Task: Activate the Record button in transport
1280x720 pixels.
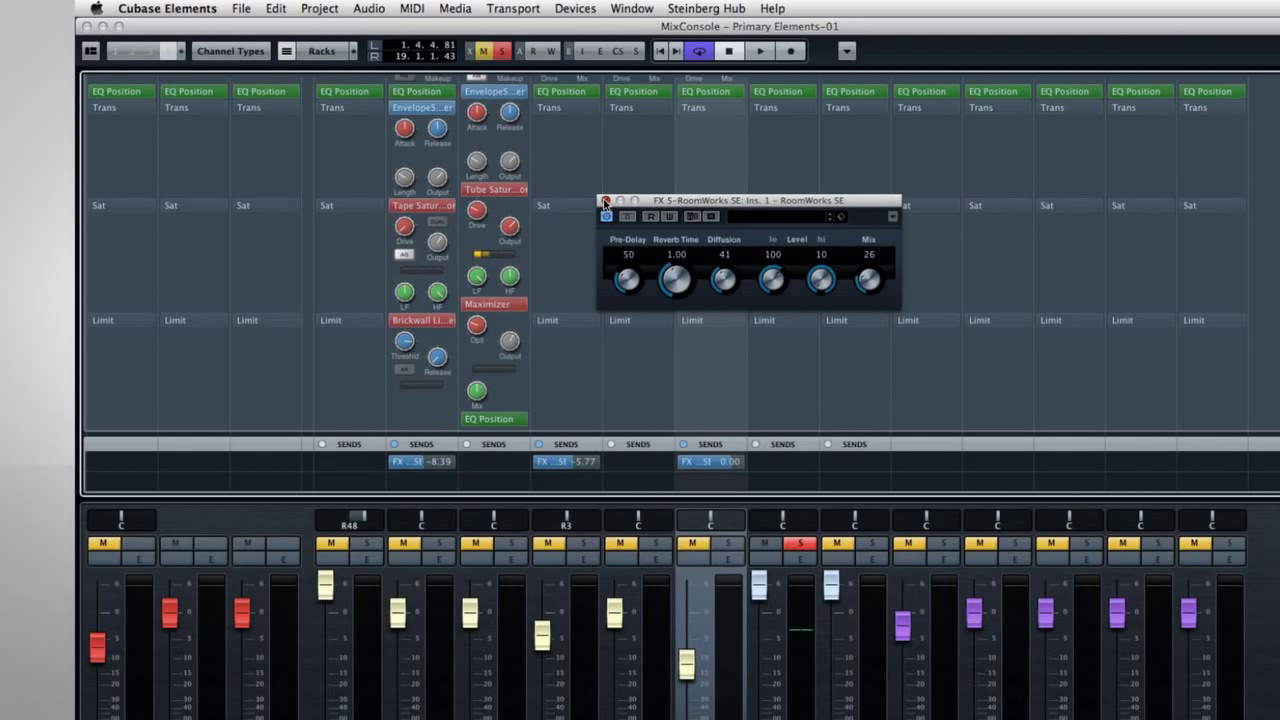Action: (791, 51)
